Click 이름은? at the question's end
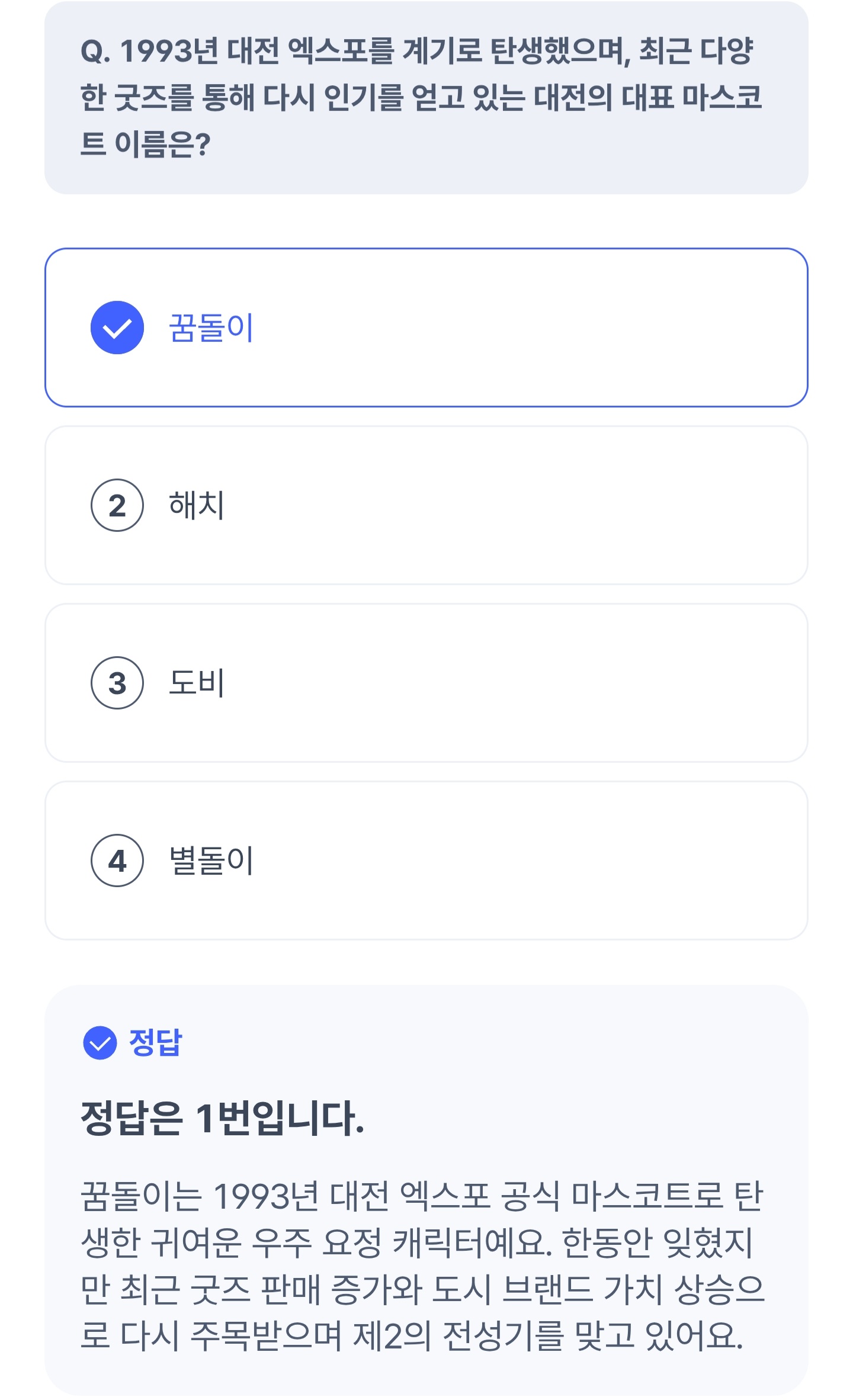The height and width of the screenshot is (1400, 853). [162, 144]
